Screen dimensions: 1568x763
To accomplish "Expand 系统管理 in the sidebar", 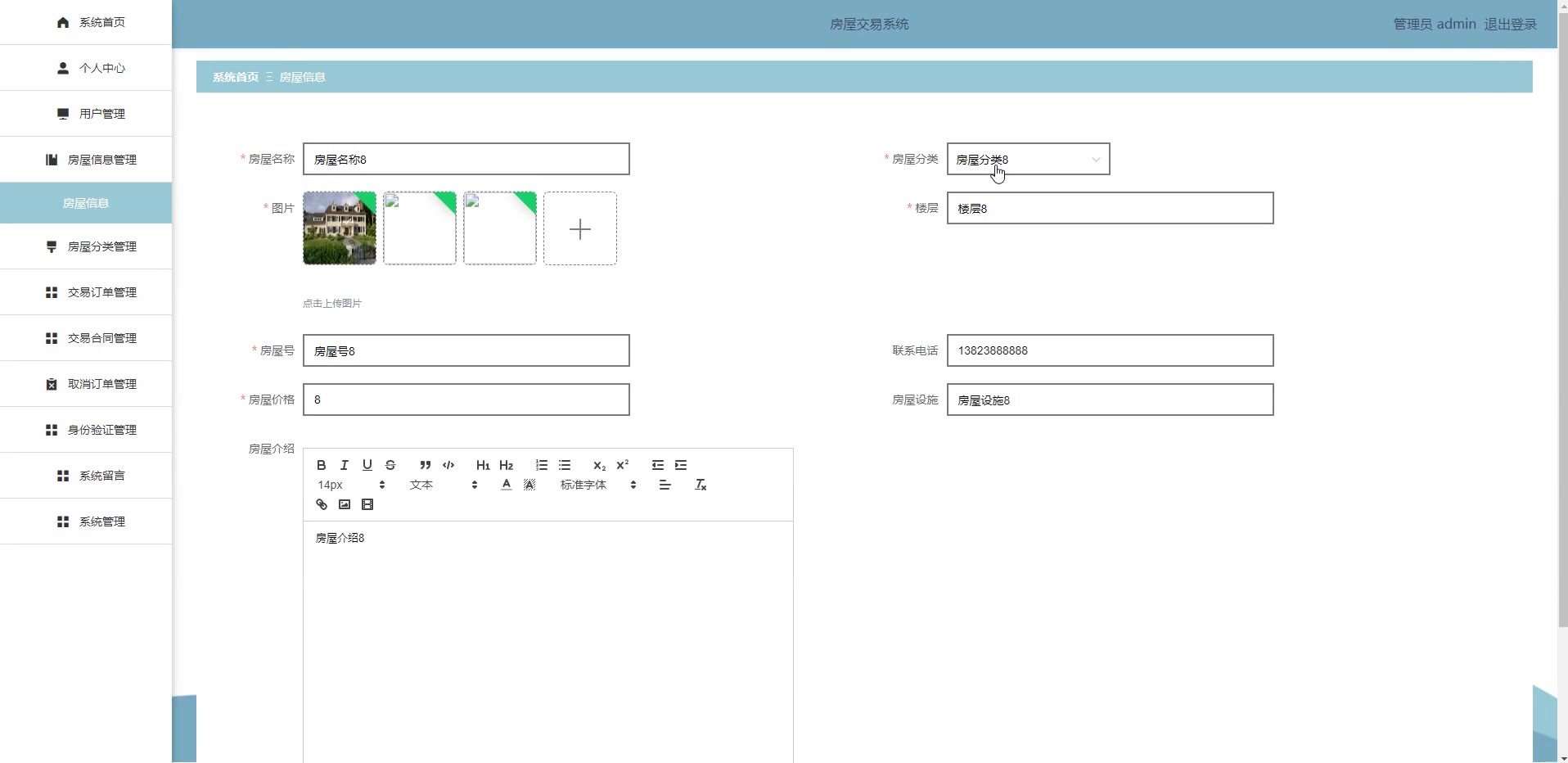I will pyautogui.click(x=86, y=521).
